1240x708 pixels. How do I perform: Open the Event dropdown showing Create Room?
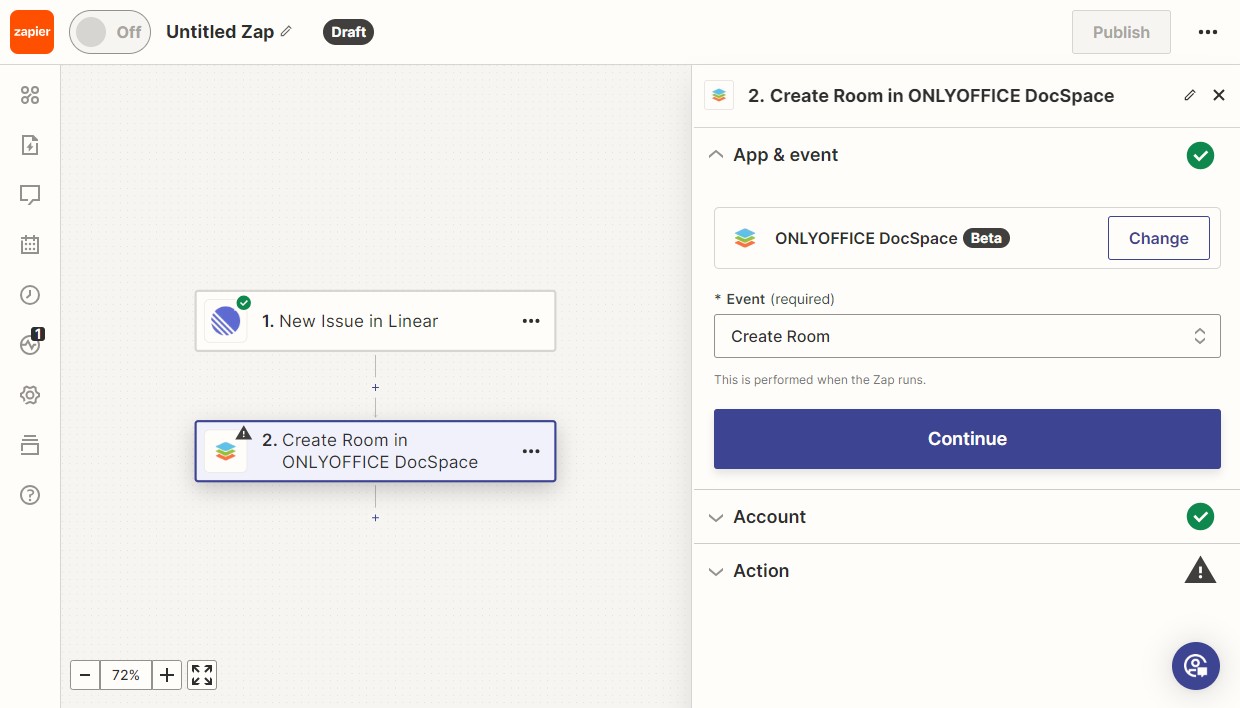click(x=966, y=337)
